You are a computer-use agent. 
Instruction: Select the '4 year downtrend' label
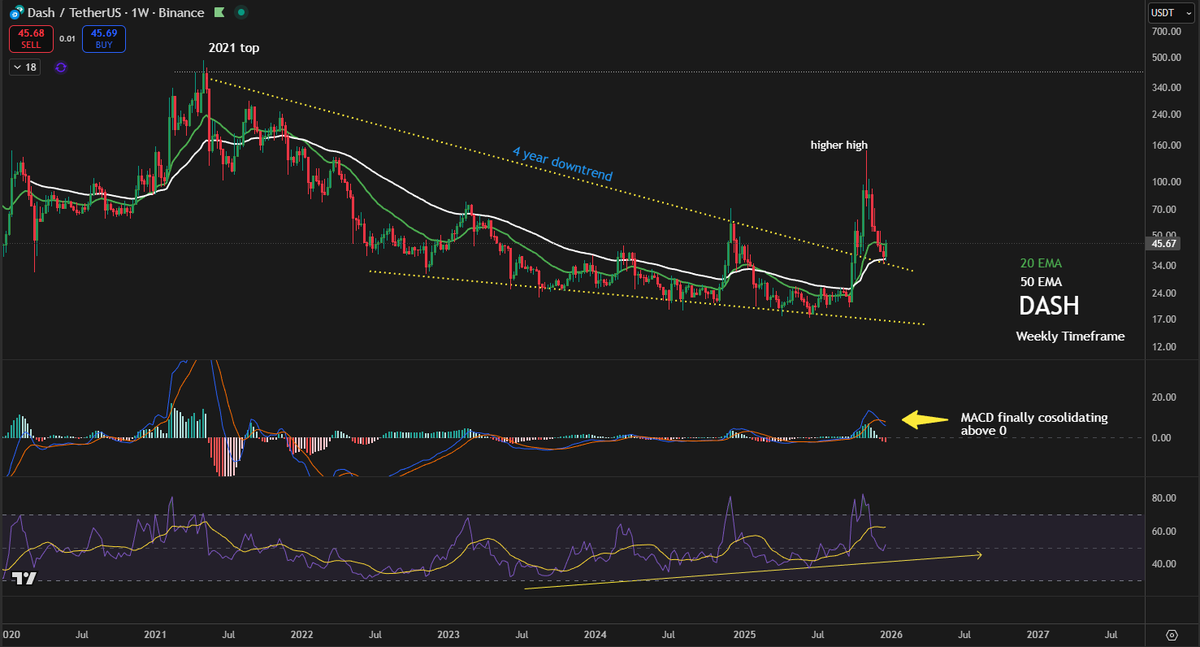tap(562, 162)
